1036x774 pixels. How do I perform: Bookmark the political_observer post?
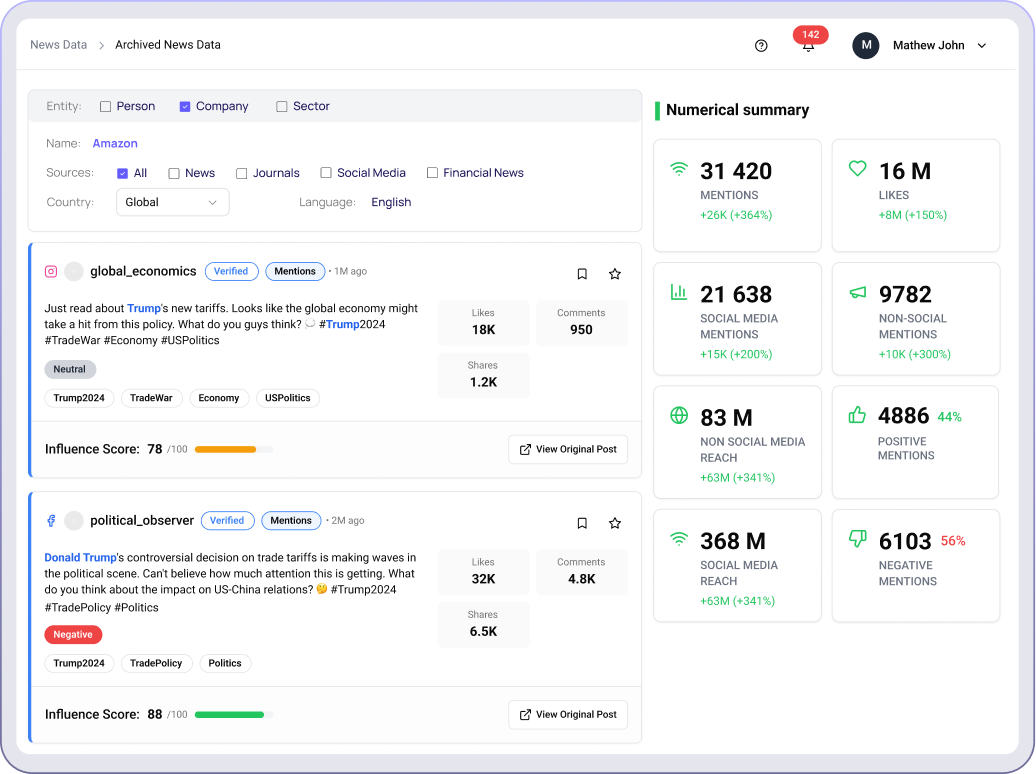point(582,523)
